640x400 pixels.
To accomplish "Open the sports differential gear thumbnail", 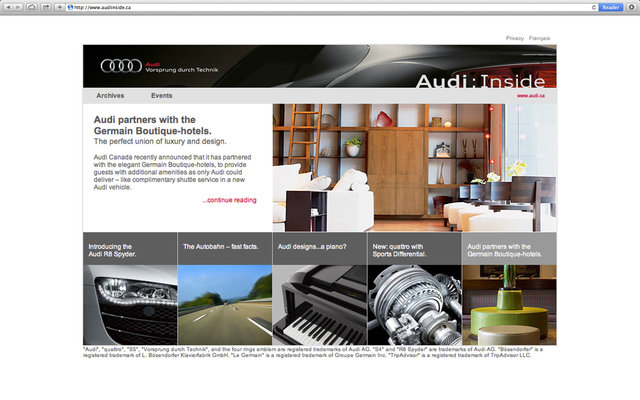I will coord(414,305).
